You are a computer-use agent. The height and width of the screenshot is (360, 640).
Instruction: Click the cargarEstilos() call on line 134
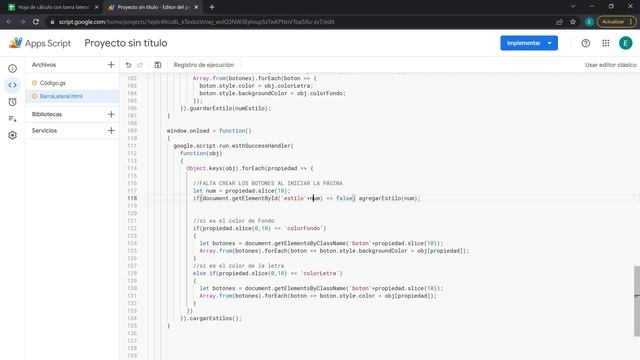[x=216, y=318]
